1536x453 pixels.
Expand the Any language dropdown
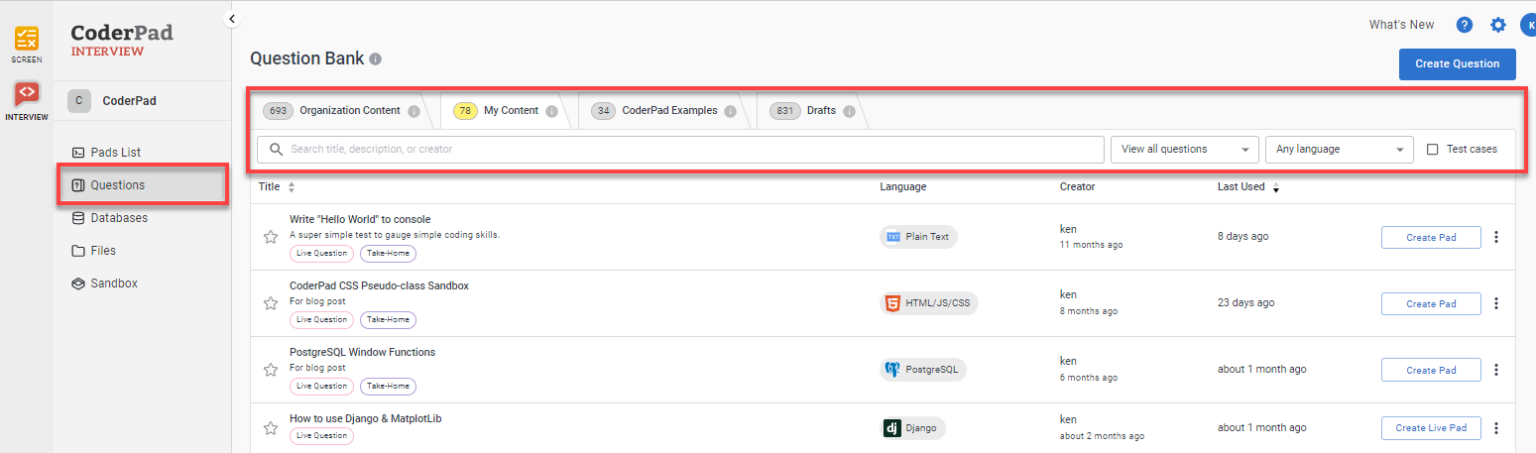[1339, 149]
